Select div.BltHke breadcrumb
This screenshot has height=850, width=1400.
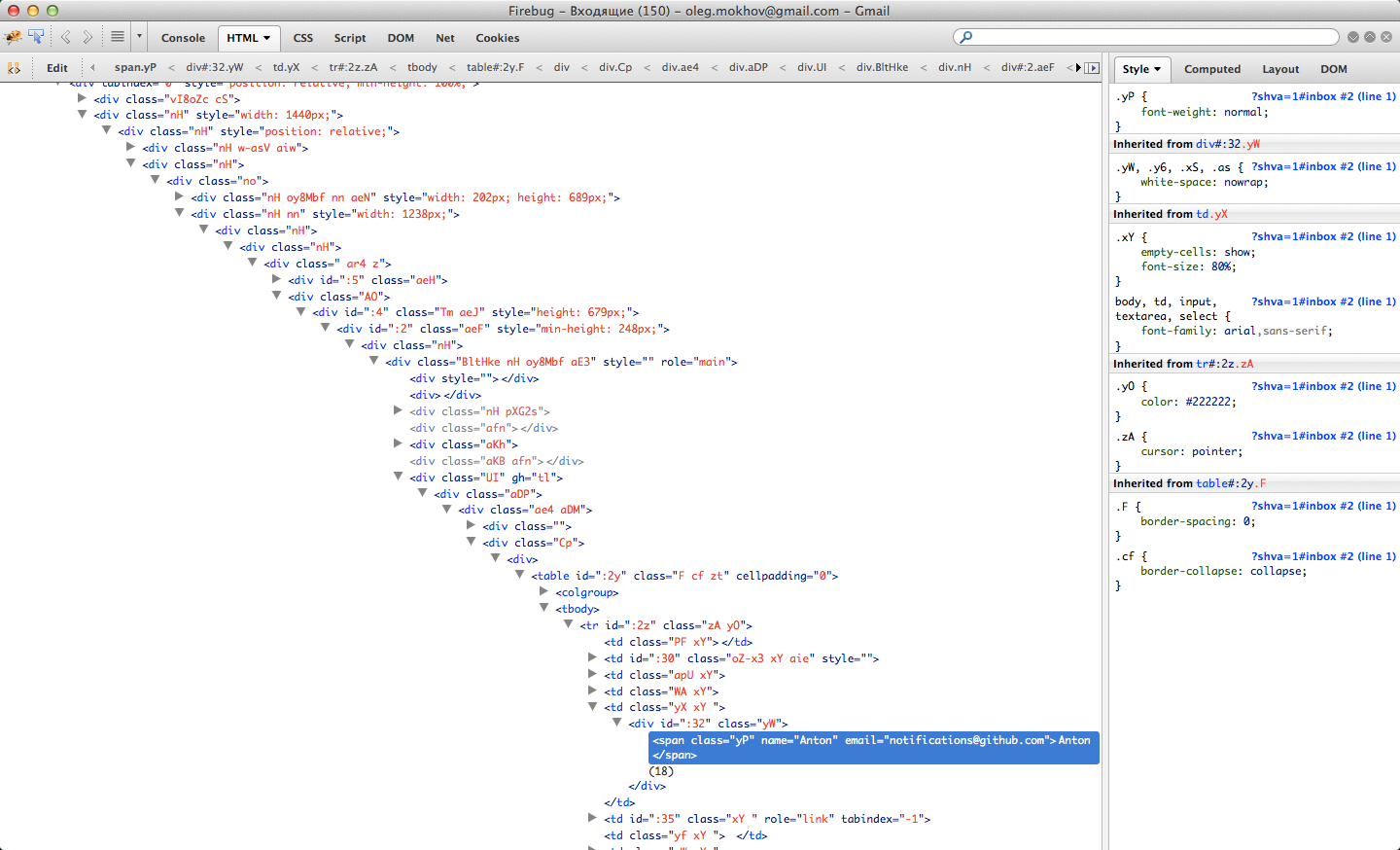(882, 67)
